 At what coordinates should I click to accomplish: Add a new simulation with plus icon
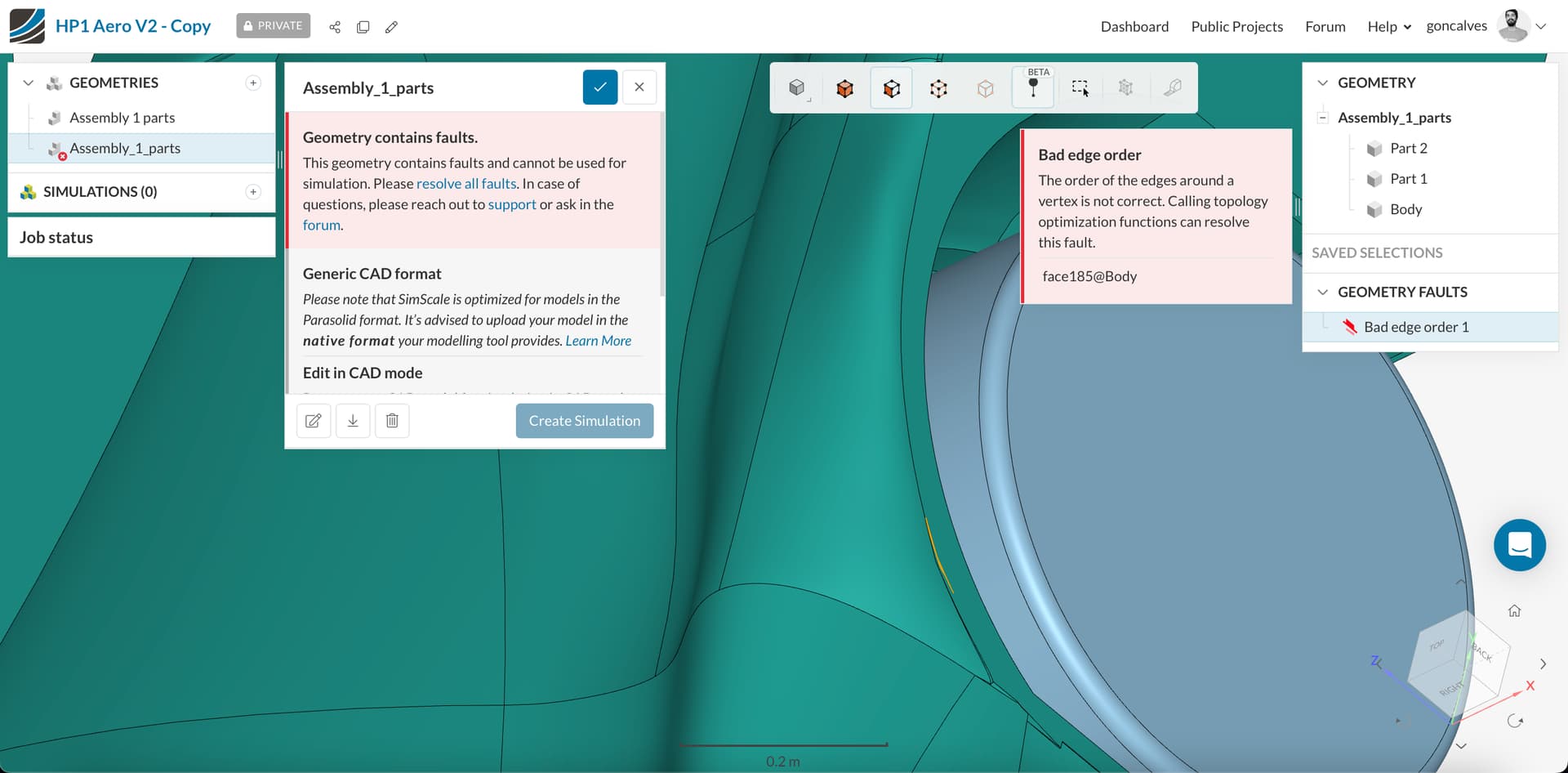click(253, 191)
